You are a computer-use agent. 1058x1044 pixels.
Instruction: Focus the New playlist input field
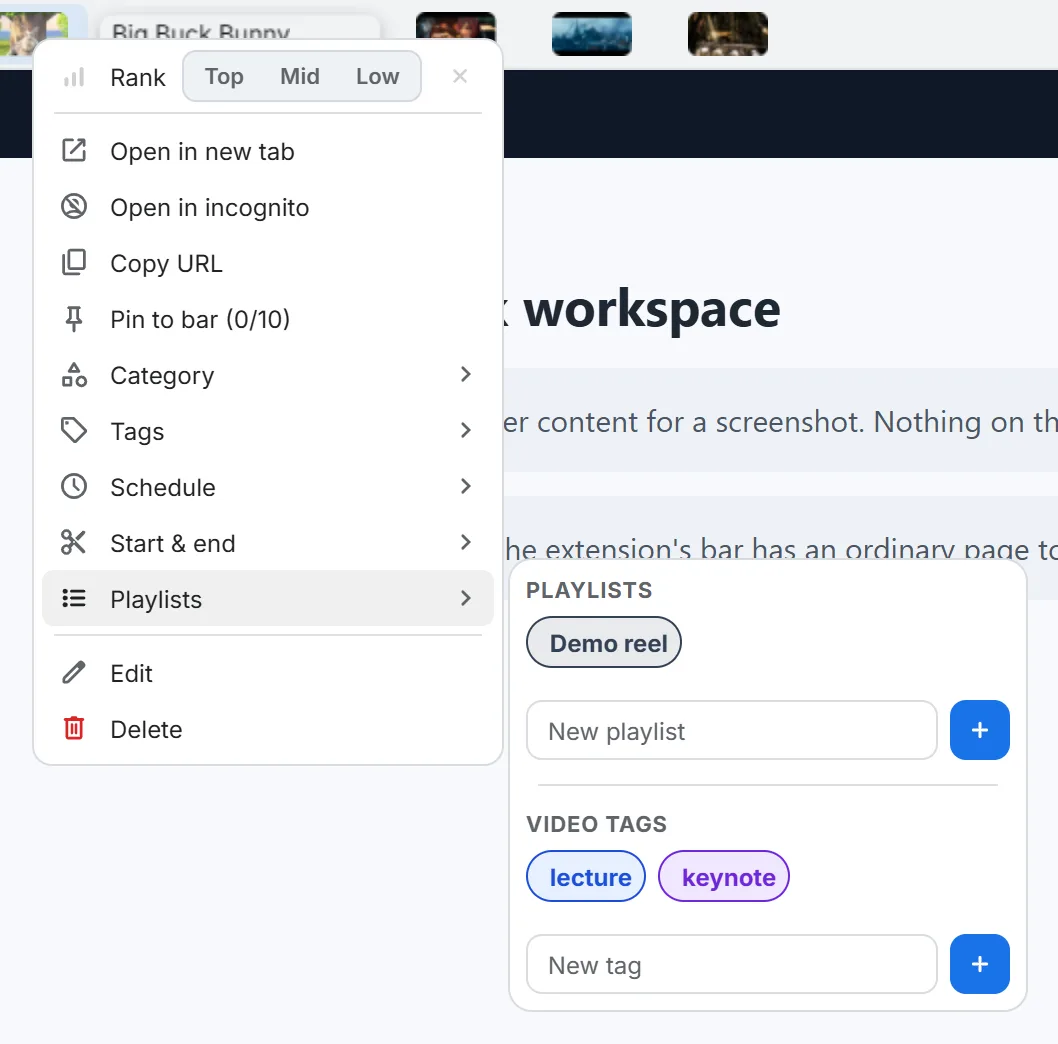point(731,730)
